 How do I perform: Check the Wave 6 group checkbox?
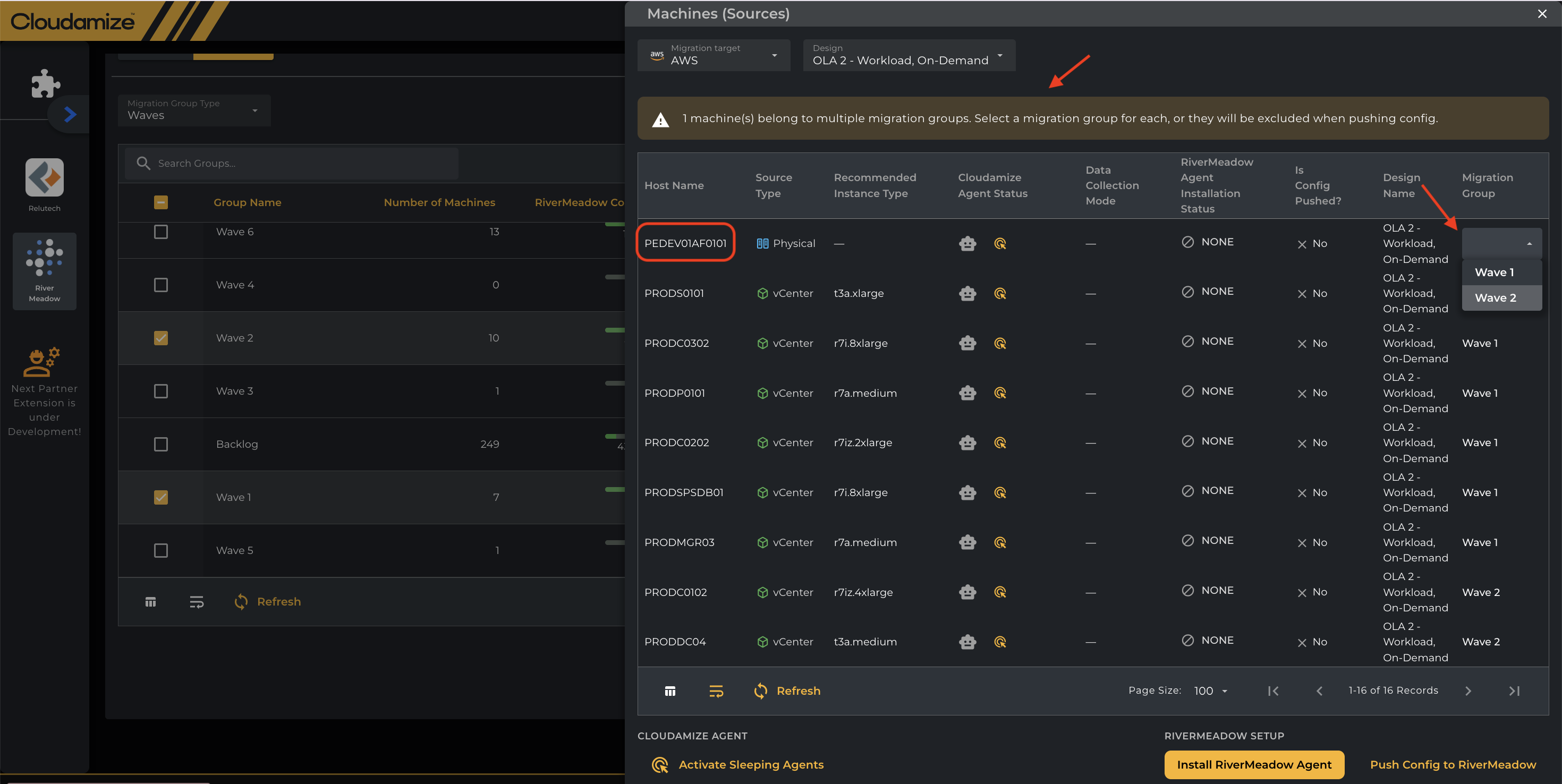coord(160,232)
